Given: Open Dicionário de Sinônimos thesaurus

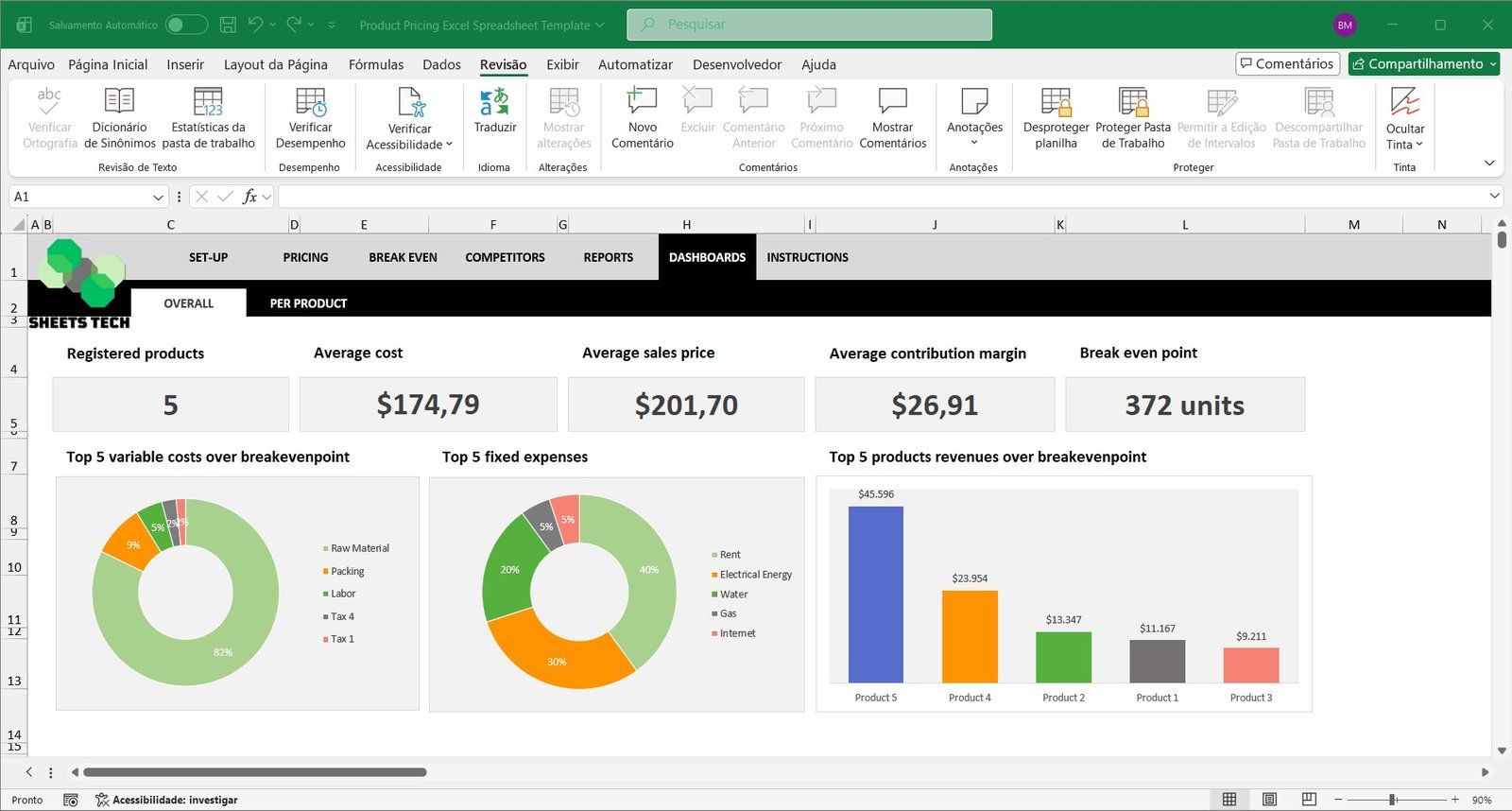Looking at the screenshot, I should 119,117.
